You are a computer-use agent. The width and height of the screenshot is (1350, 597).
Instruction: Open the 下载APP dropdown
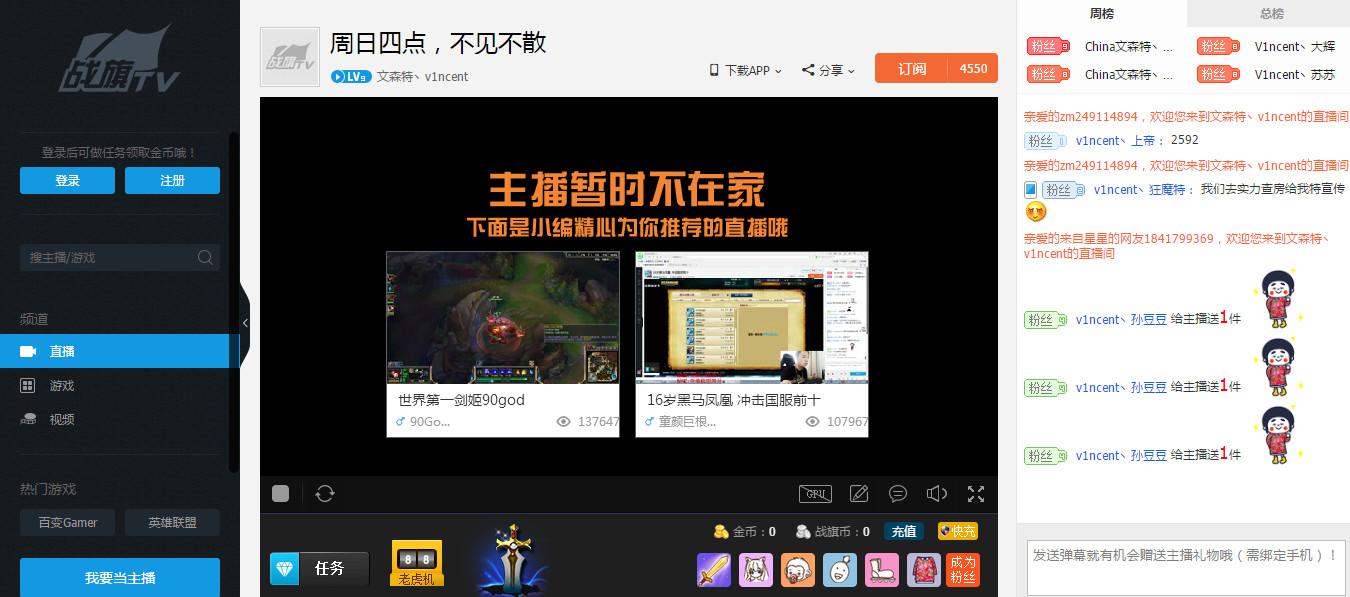click(x=745, y=70)
